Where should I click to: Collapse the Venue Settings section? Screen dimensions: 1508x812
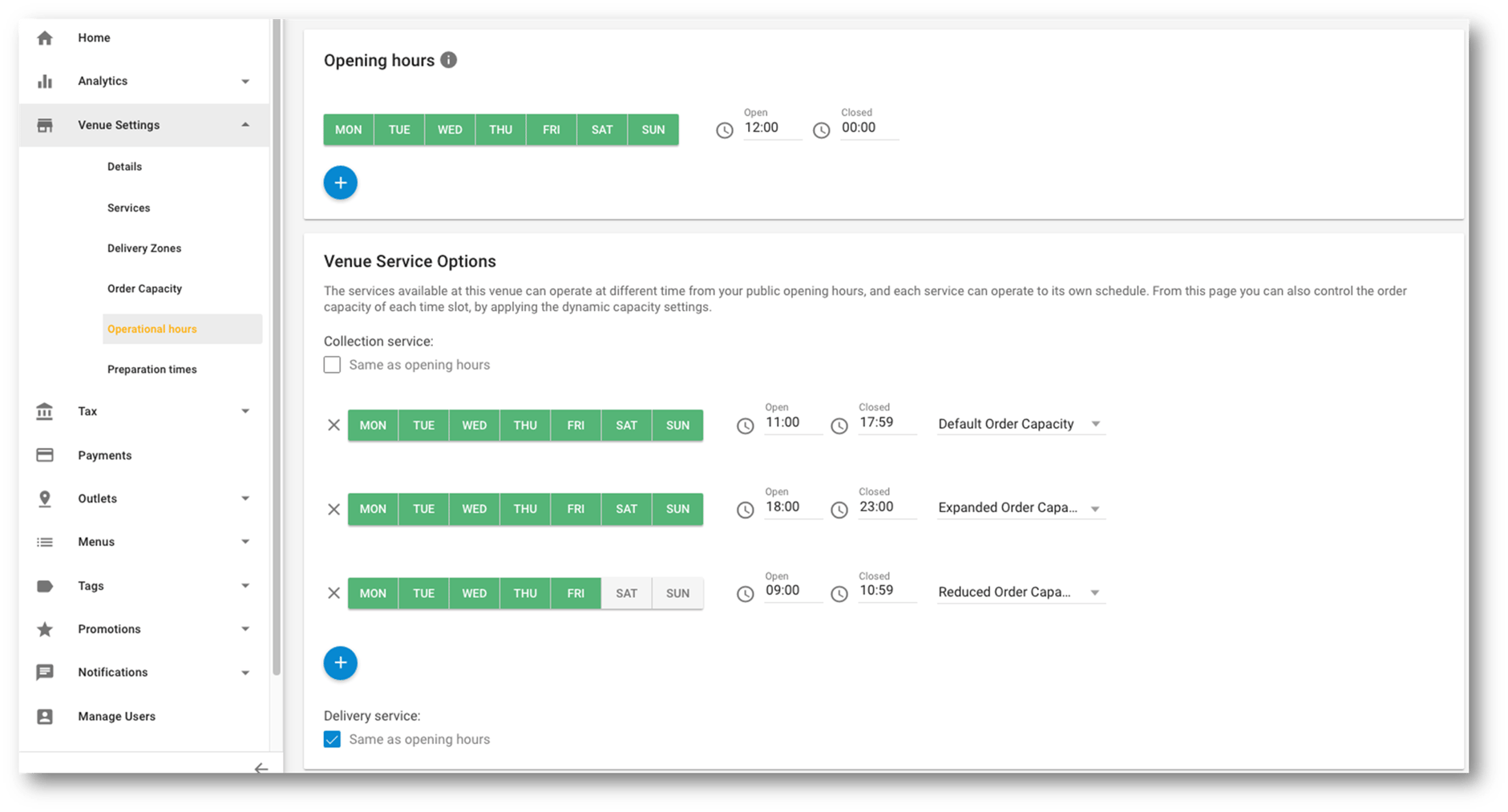245,124
